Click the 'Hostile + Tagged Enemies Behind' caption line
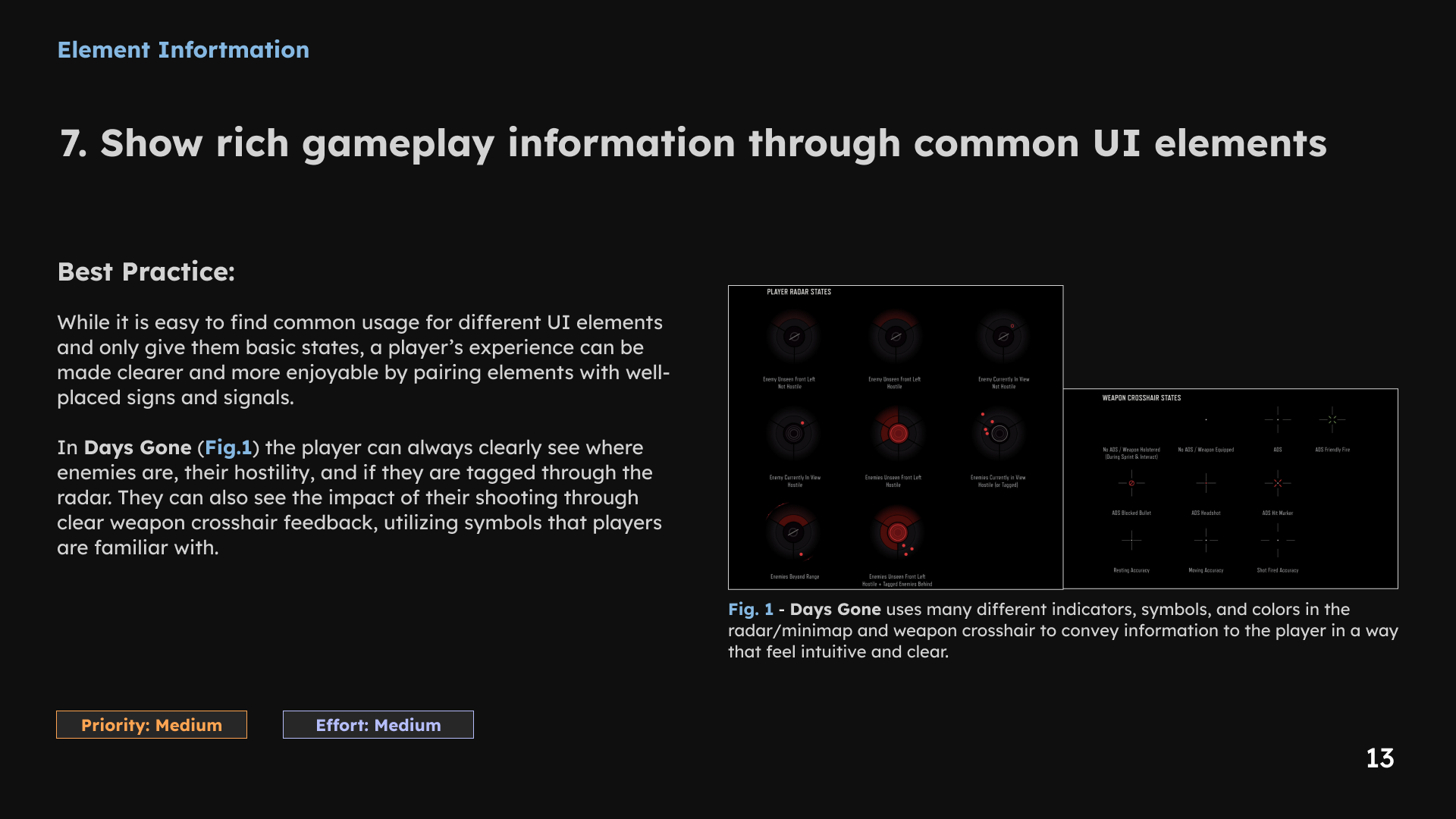1456x819 pixels. coord(897,585)
